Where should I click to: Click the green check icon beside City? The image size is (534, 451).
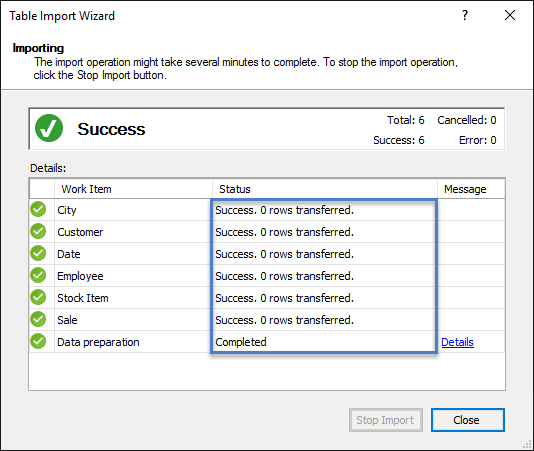tap(38, 209)
